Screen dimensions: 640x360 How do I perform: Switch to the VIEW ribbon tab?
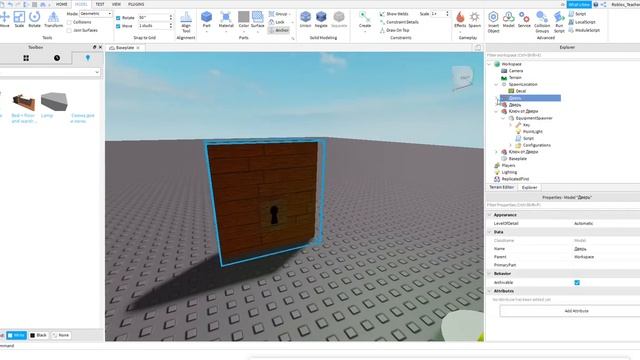pos(116,4)
